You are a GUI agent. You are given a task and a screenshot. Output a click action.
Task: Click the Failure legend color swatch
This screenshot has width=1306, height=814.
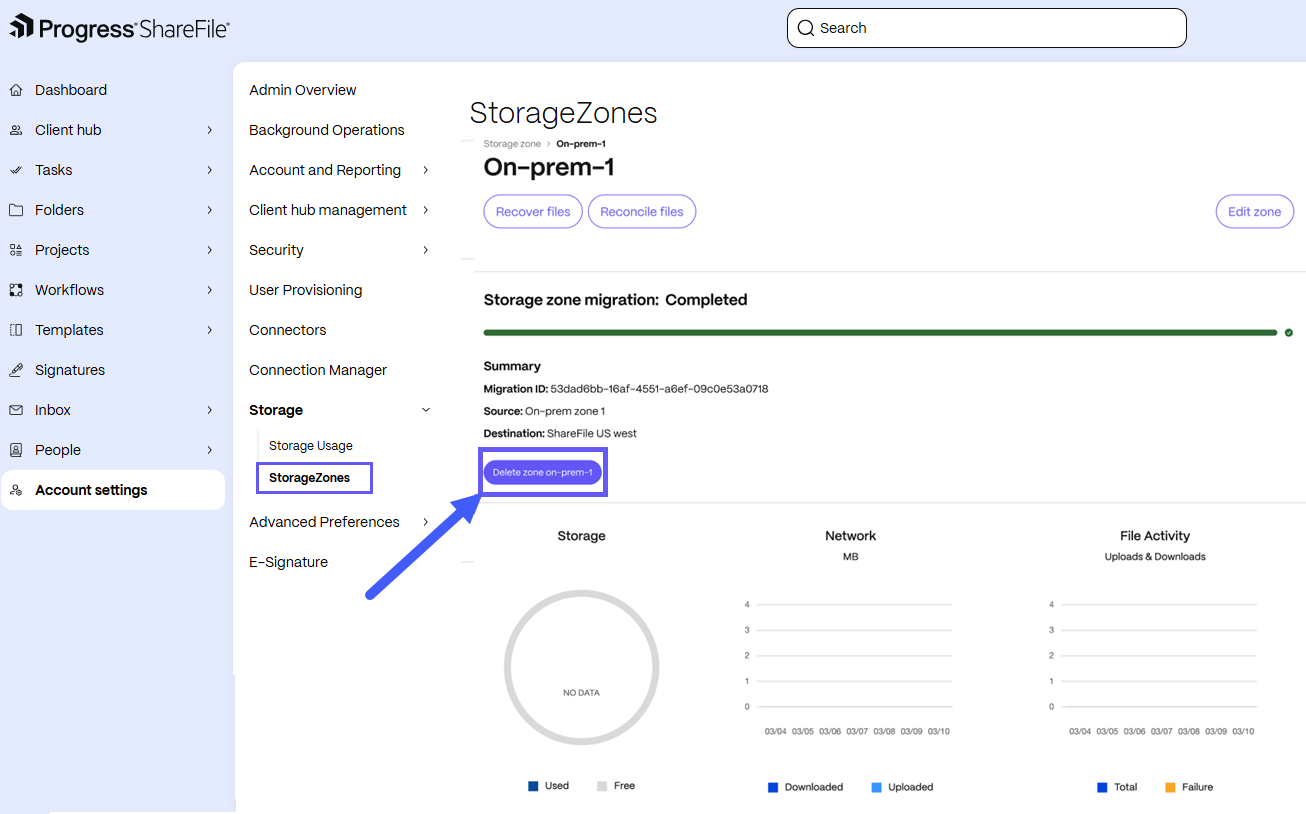coord(1170,787)
